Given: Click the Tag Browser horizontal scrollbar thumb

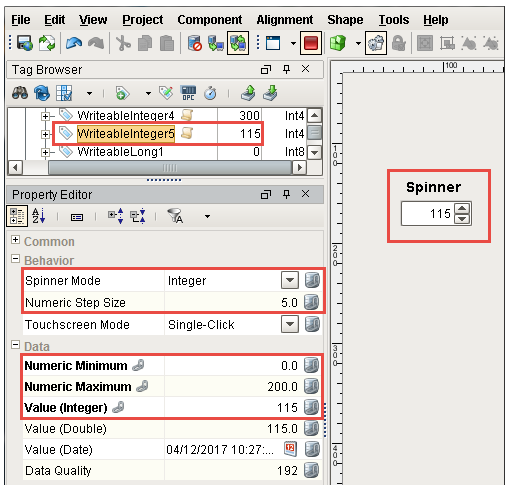Looking at the screenshot, I should click(170, 167).
